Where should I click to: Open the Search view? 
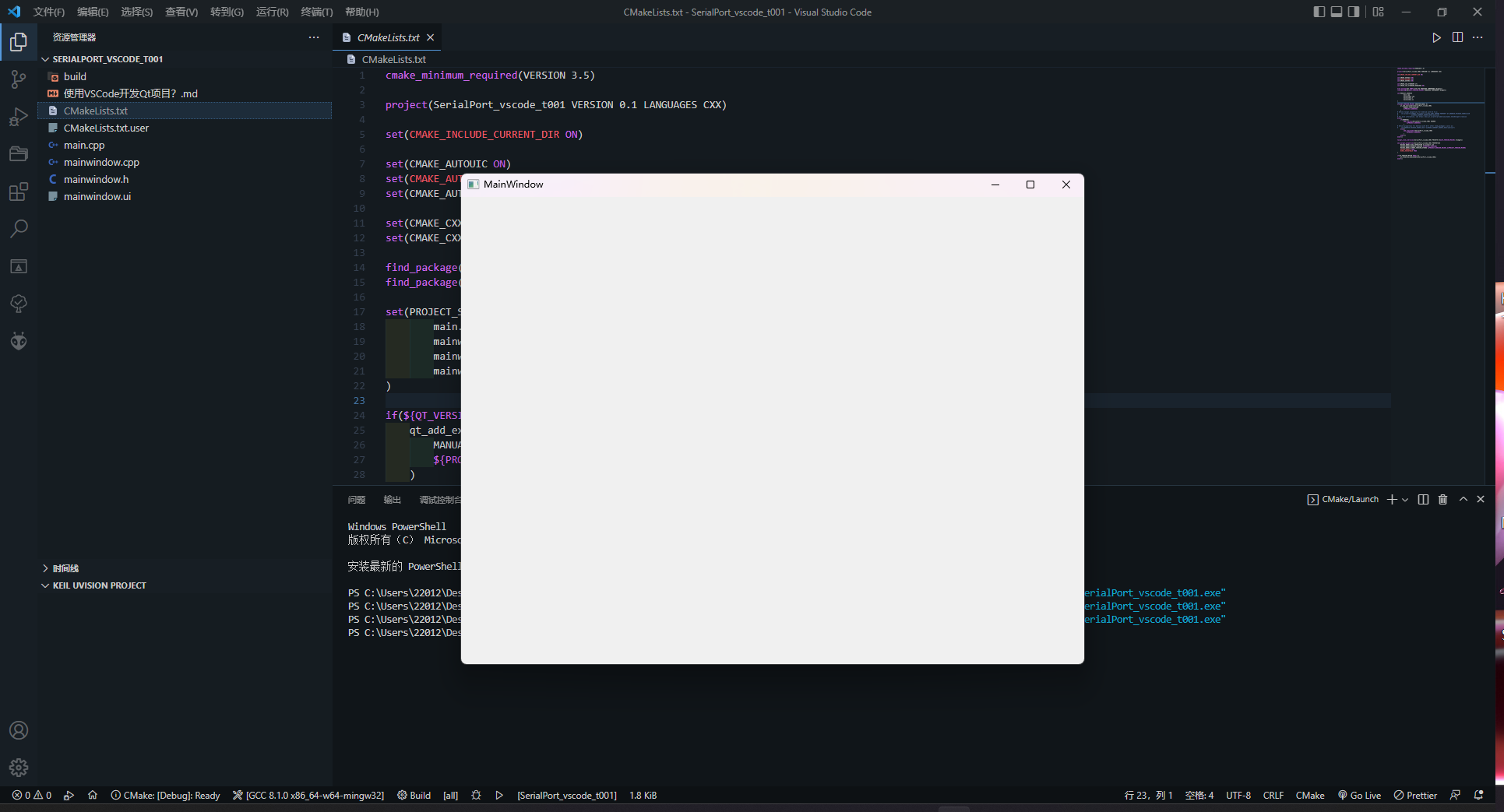19,229
